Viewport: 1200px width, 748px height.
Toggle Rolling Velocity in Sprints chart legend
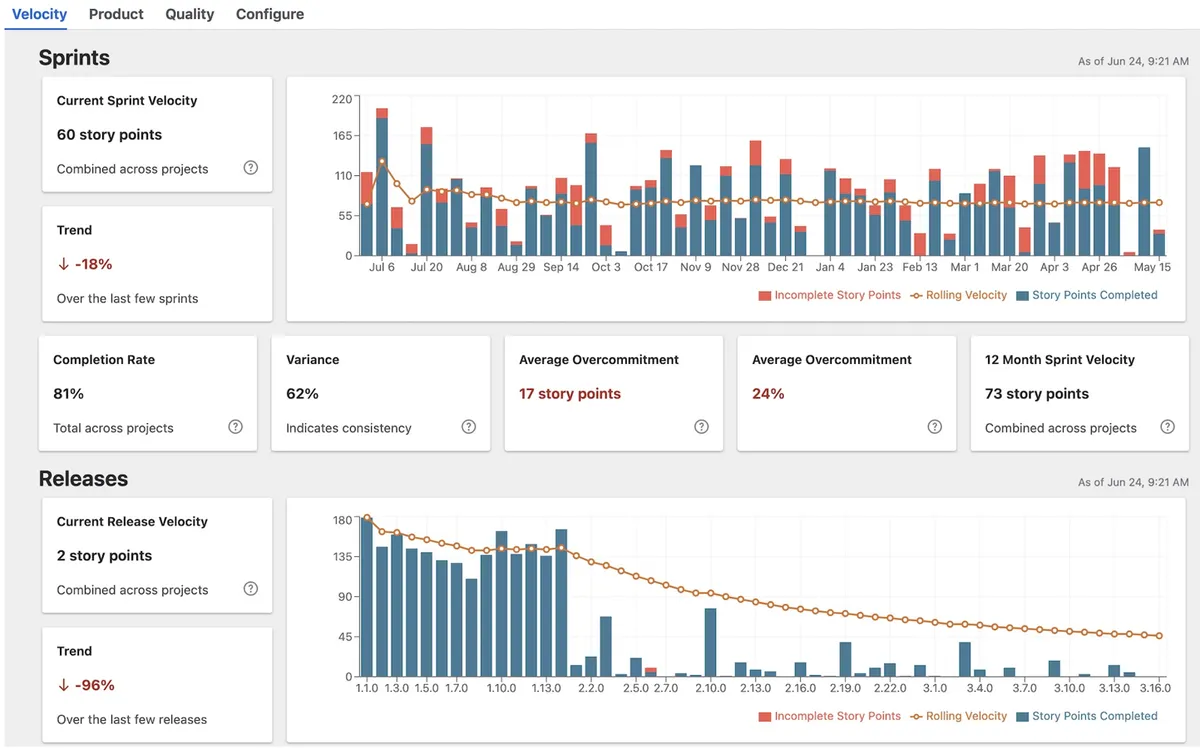(958, 295)
